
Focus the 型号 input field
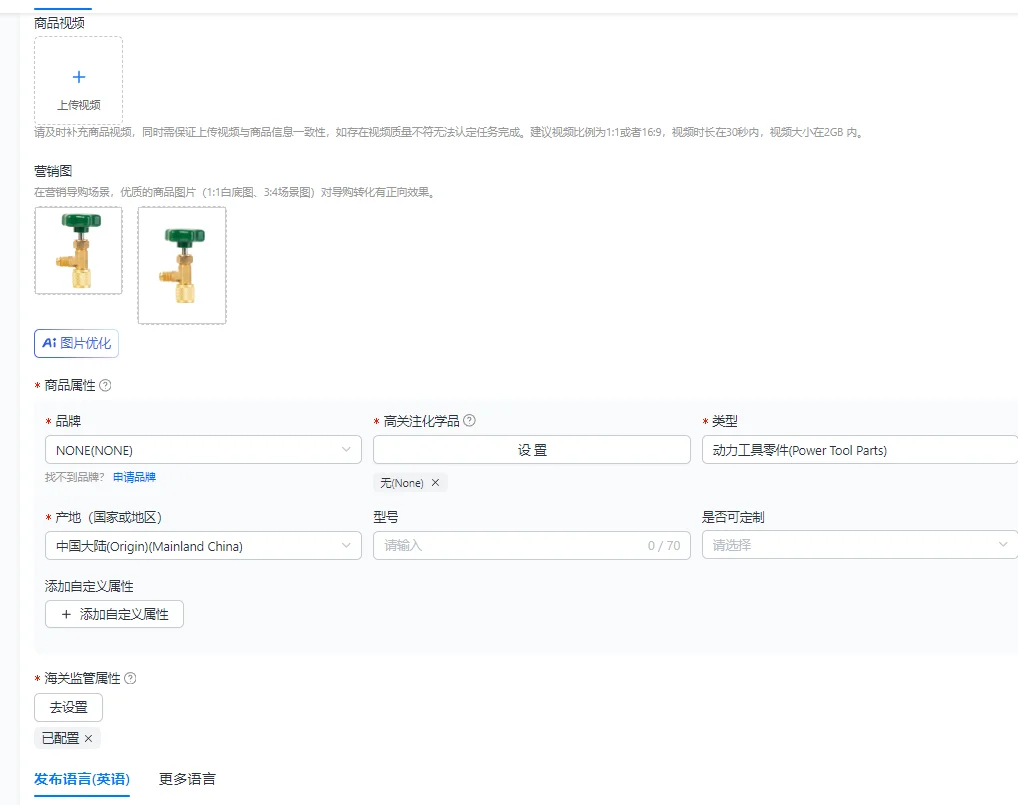(x=532, y=545)
